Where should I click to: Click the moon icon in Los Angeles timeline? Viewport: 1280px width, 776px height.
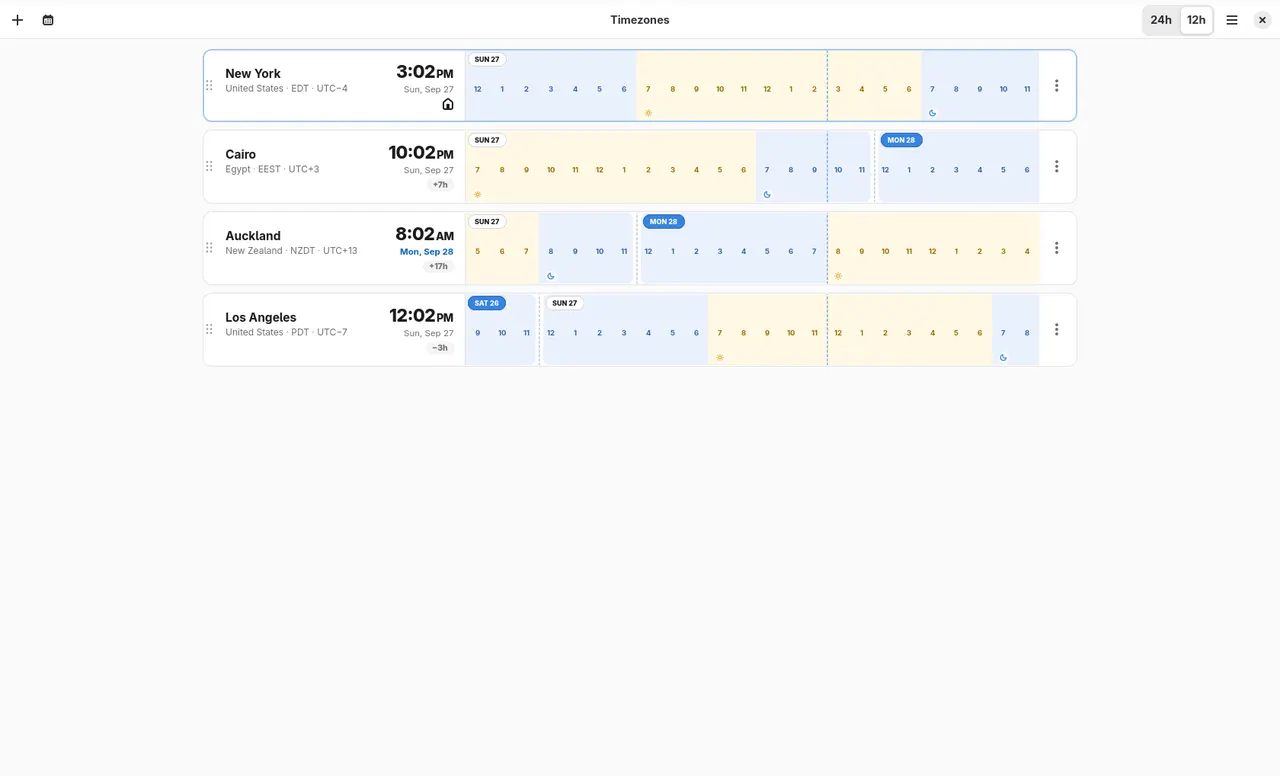tap(1003, 357)
